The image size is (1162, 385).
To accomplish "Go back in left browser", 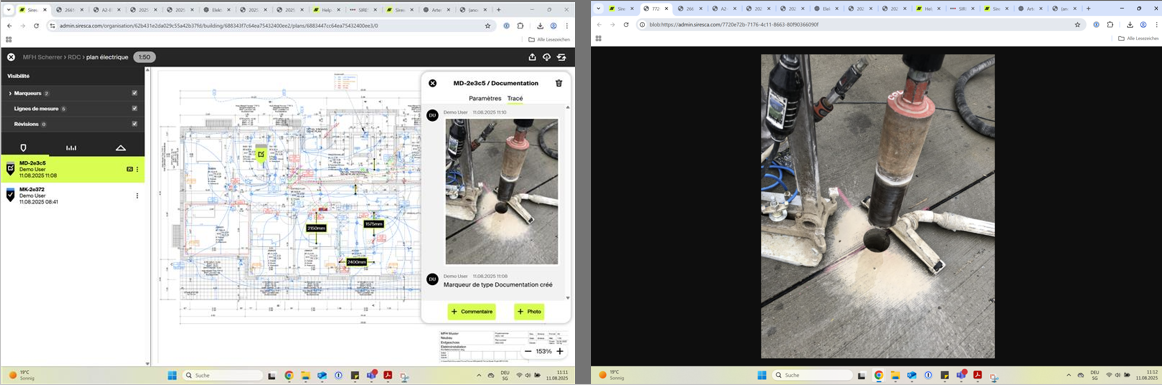I will (10, 25).
